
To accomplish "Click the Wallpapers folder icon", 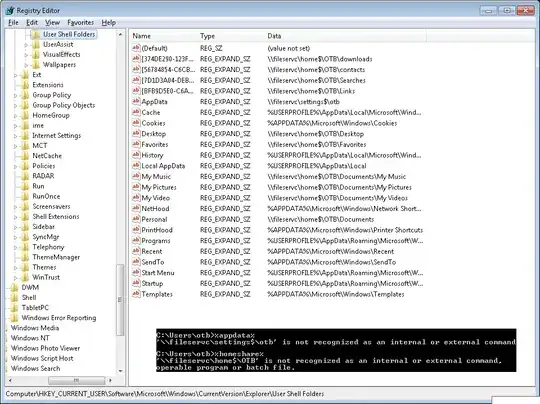I will tap(36, 65).
